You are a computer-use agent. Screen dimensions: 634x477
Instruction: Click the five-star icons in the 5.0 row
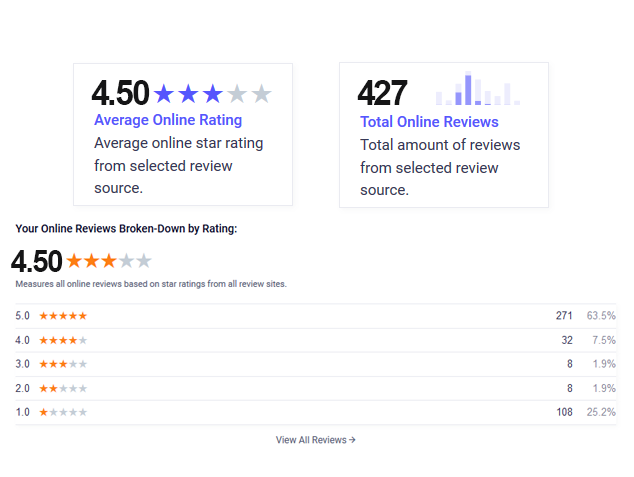click(x=63, y=316)
